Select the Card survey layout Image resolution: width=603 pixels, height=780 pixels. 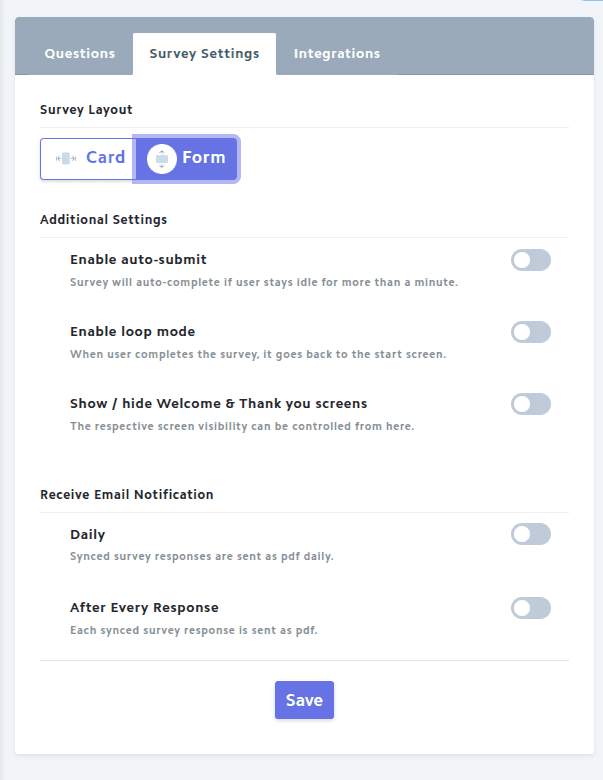pos(88,159)
